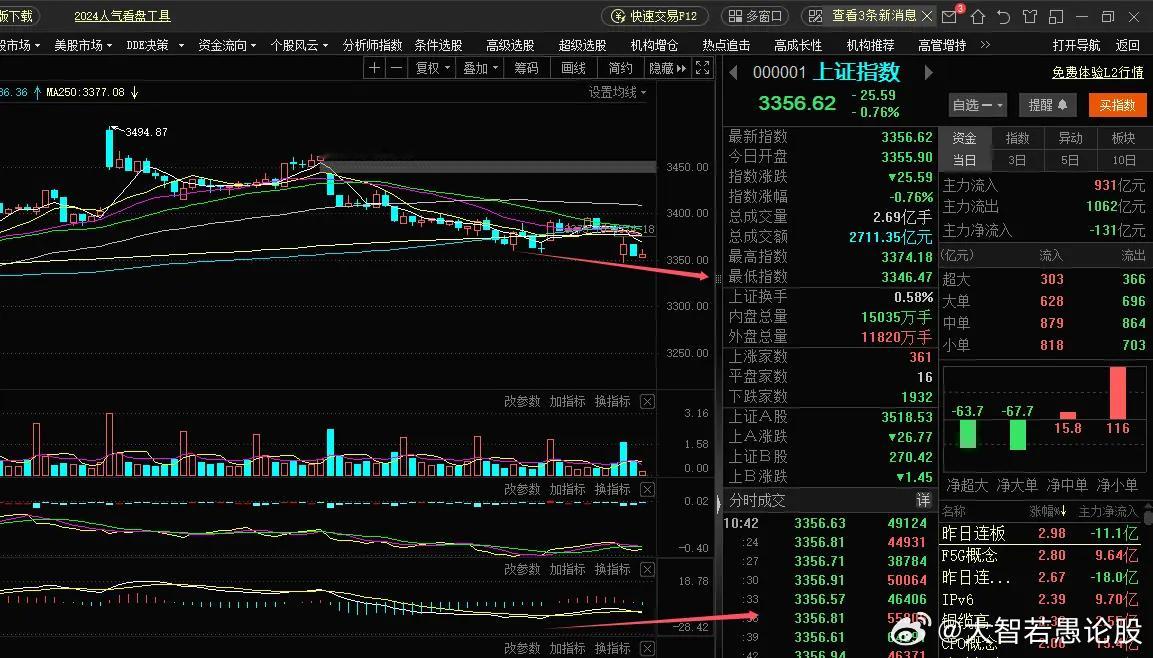This screenshot has width=1153, height=658.
Task: Click the minus zoom-out chart button
Action: click(396, 68)
